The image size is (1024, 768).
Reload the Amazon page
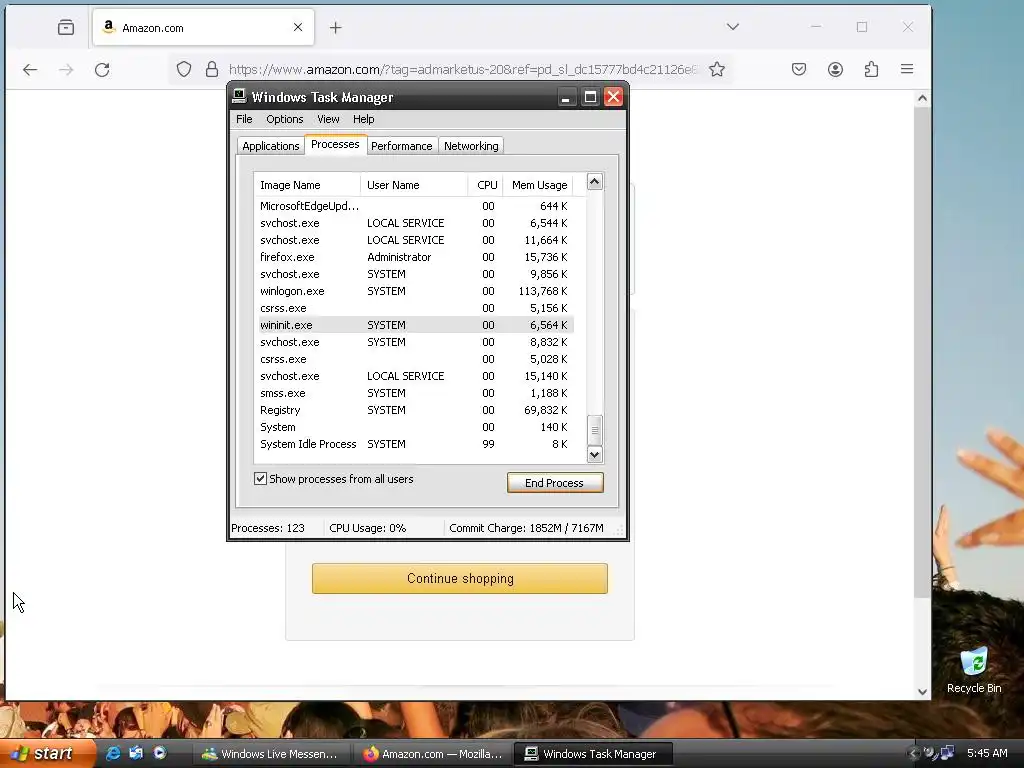(x=102, y=69)
